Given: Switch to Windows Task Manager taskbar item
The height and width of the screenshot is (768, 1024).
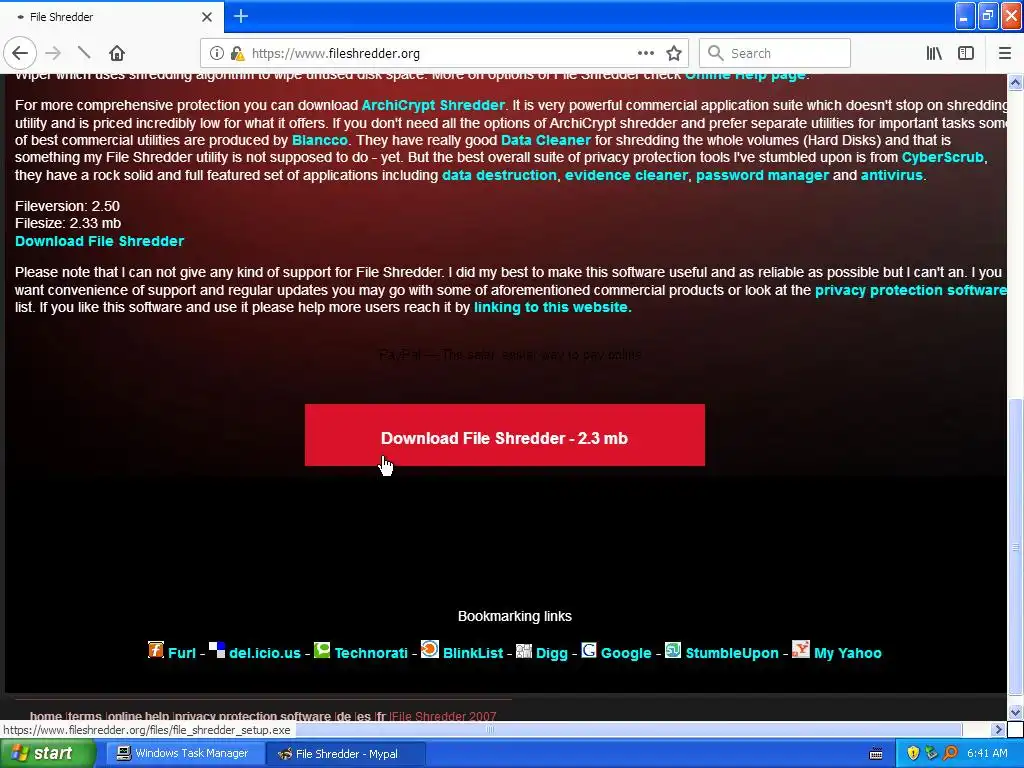Looking at the screenshot, I should pos(183,753).
